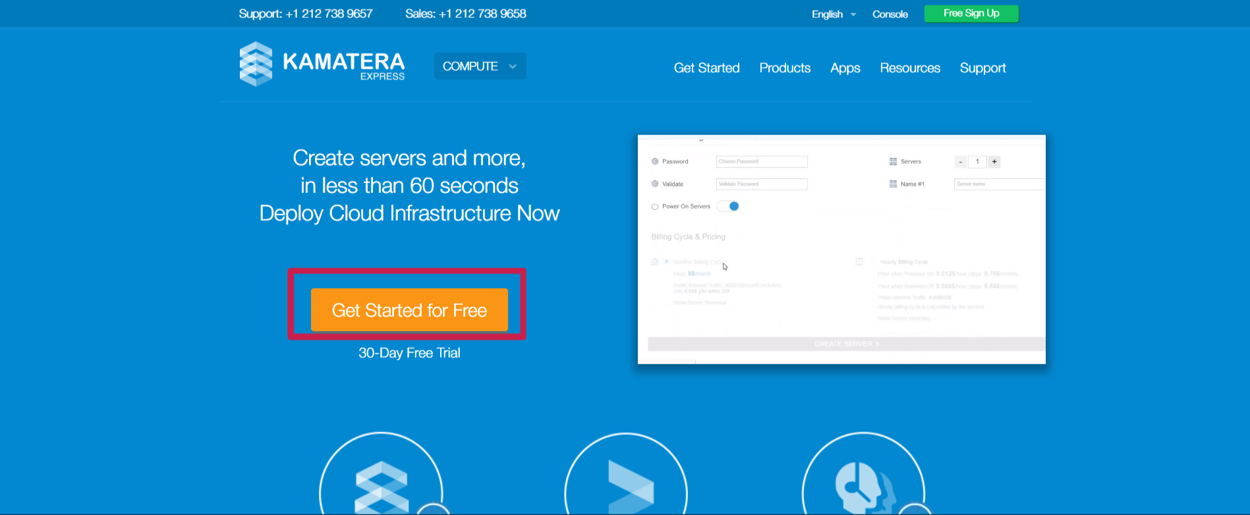Image resolution: width=1250 pixels, height=515 pixels.
Task: Decrease servers count with minus button
Action: pos(960,161)
